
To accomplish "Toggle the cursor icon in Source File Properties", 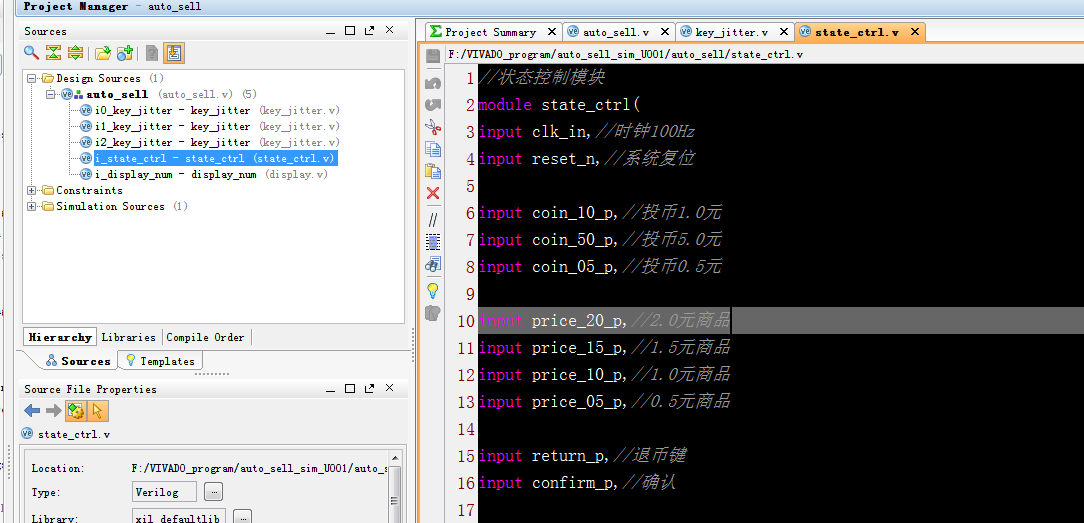I will (x=97, y=412).
